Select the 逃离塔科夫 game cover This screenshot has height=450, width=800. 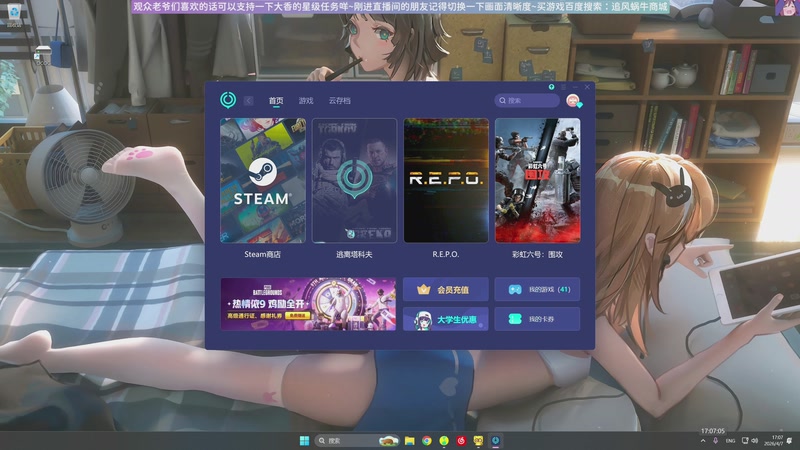pos(354,181)
